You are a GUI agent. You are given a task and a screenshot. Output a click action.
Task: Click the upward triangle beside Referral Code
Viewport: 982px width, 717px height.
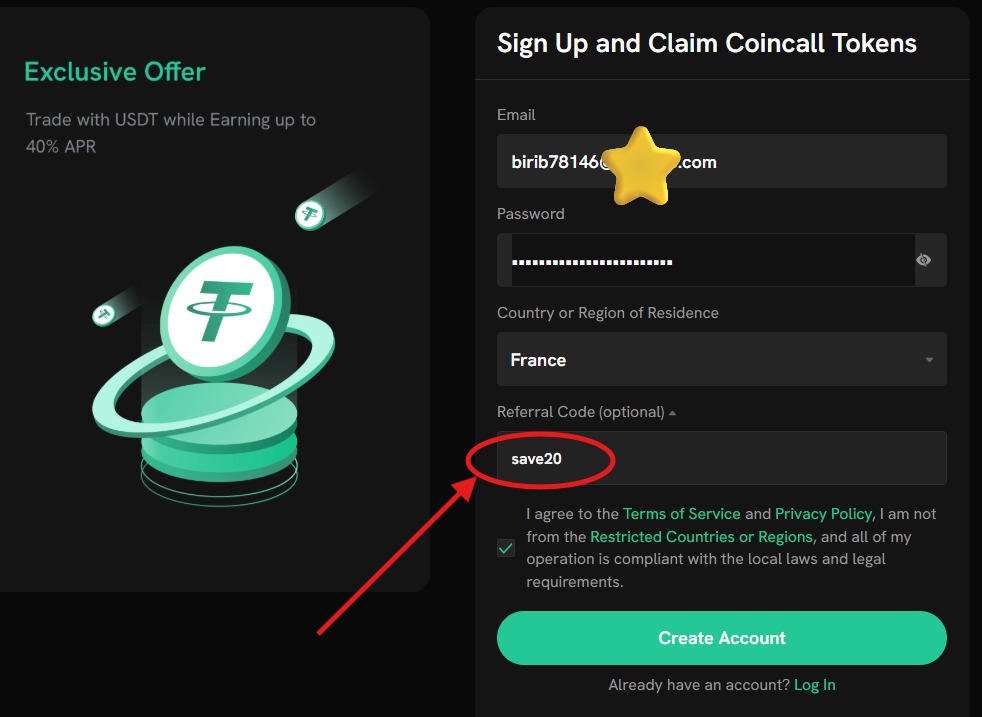(x=672, y=411)
